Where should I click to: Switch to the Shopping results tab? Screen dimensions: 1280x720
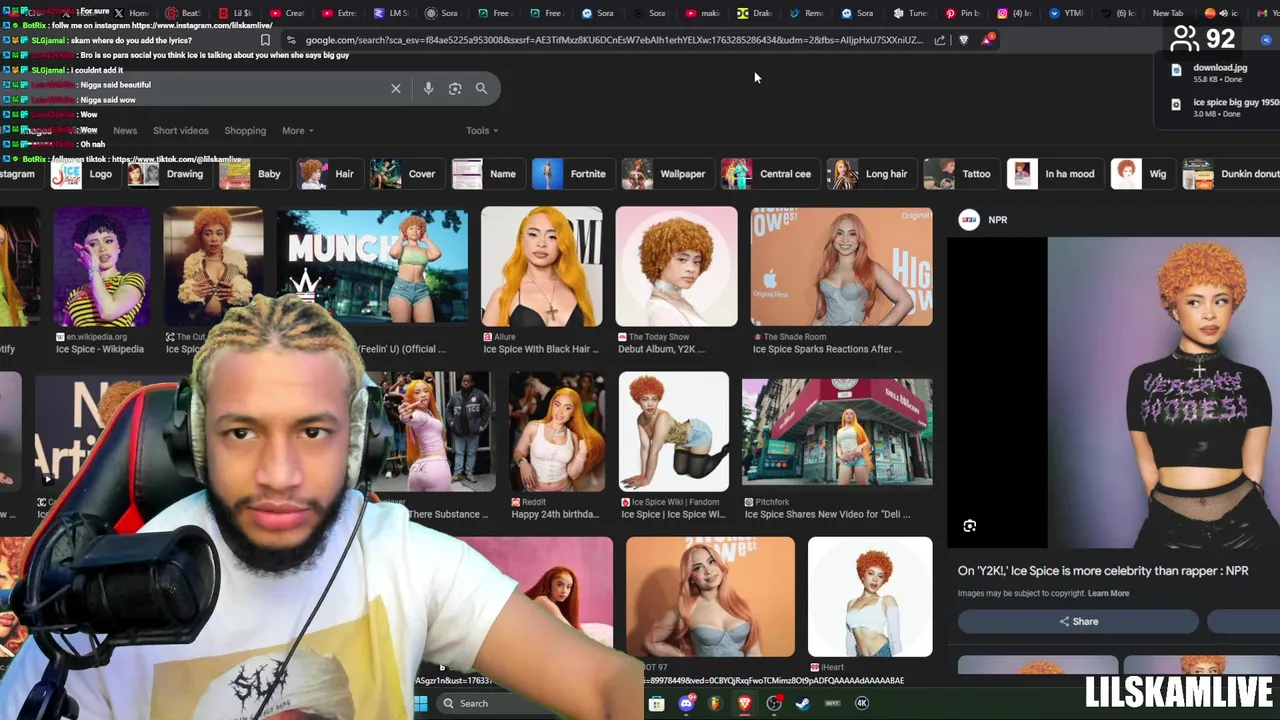tap(245, 131)
